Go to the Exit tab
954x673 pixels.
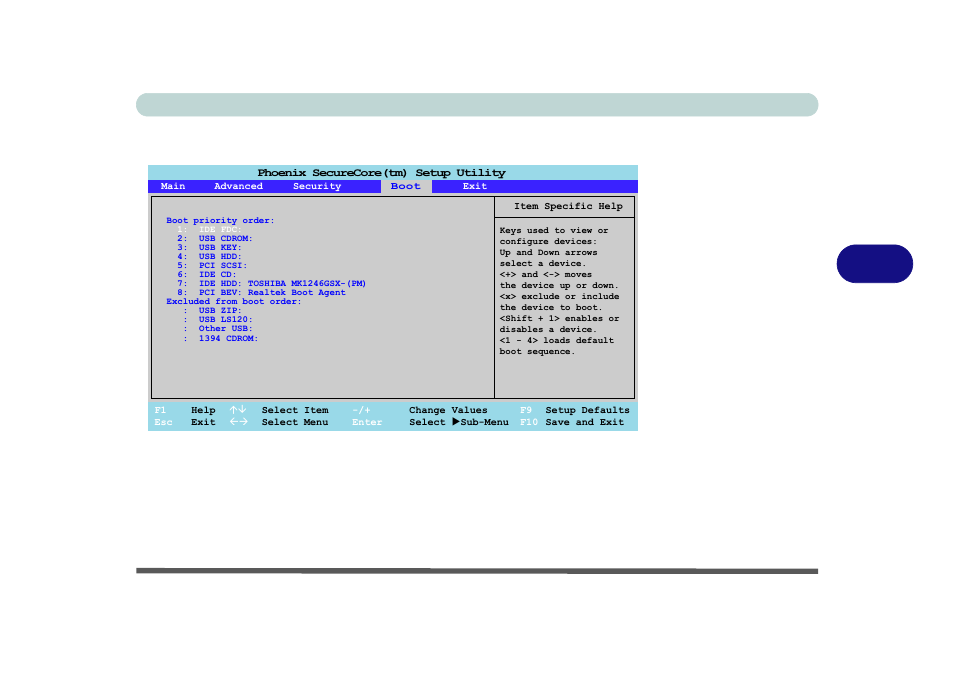click(475, 186)
